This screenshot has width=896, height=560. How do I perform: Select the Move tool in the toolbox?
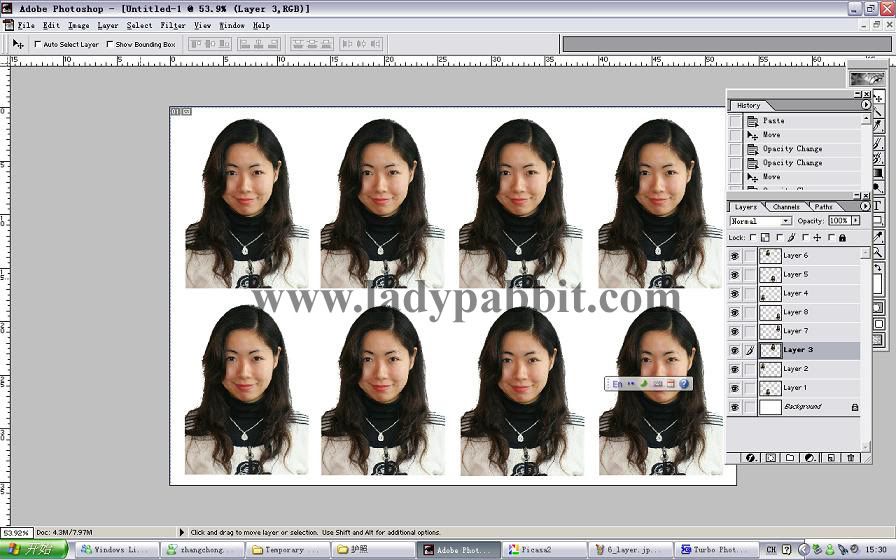pos(879,98)
